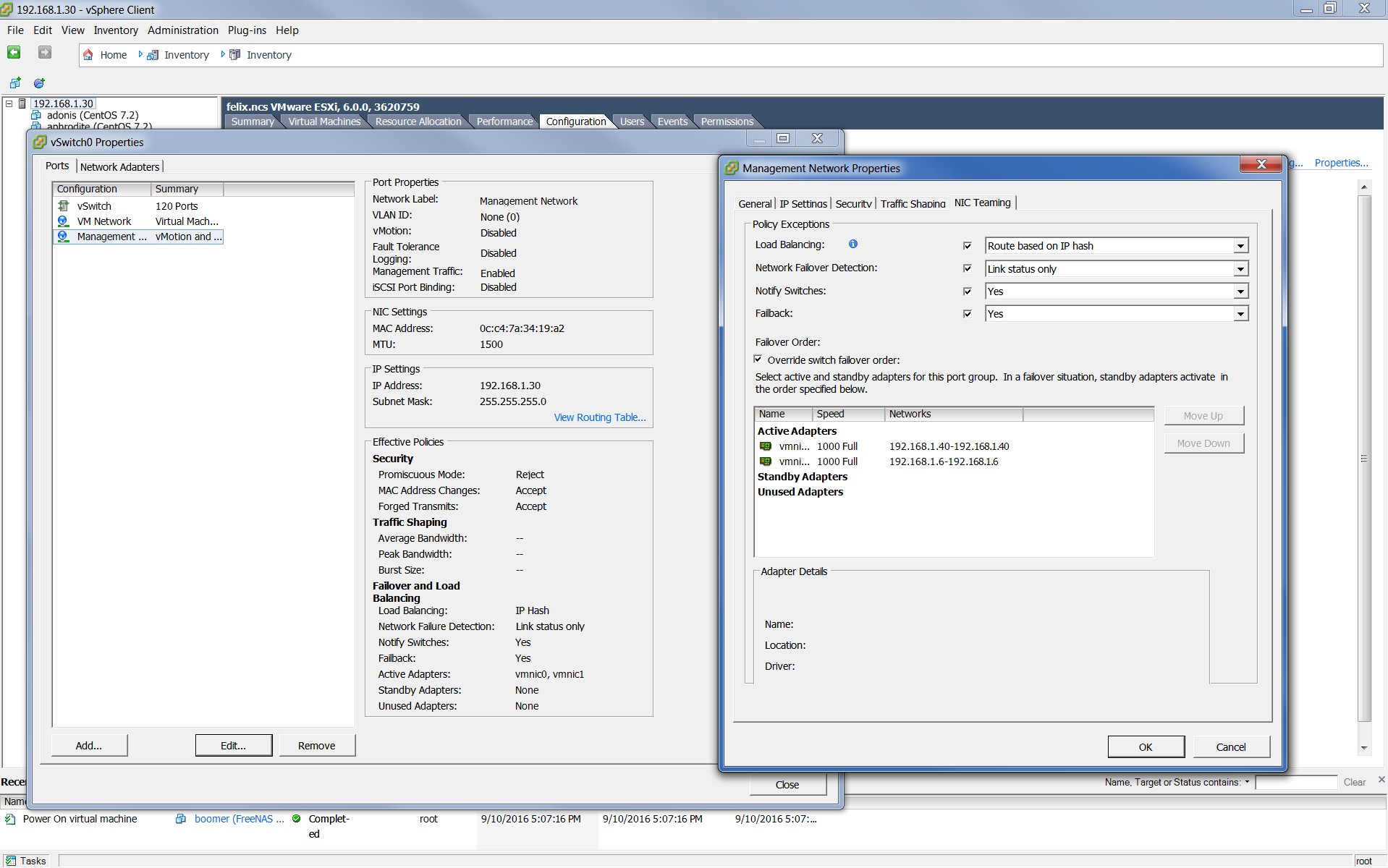
Task: Click the gray forward navigation arrow
Action: pos(45,53)
